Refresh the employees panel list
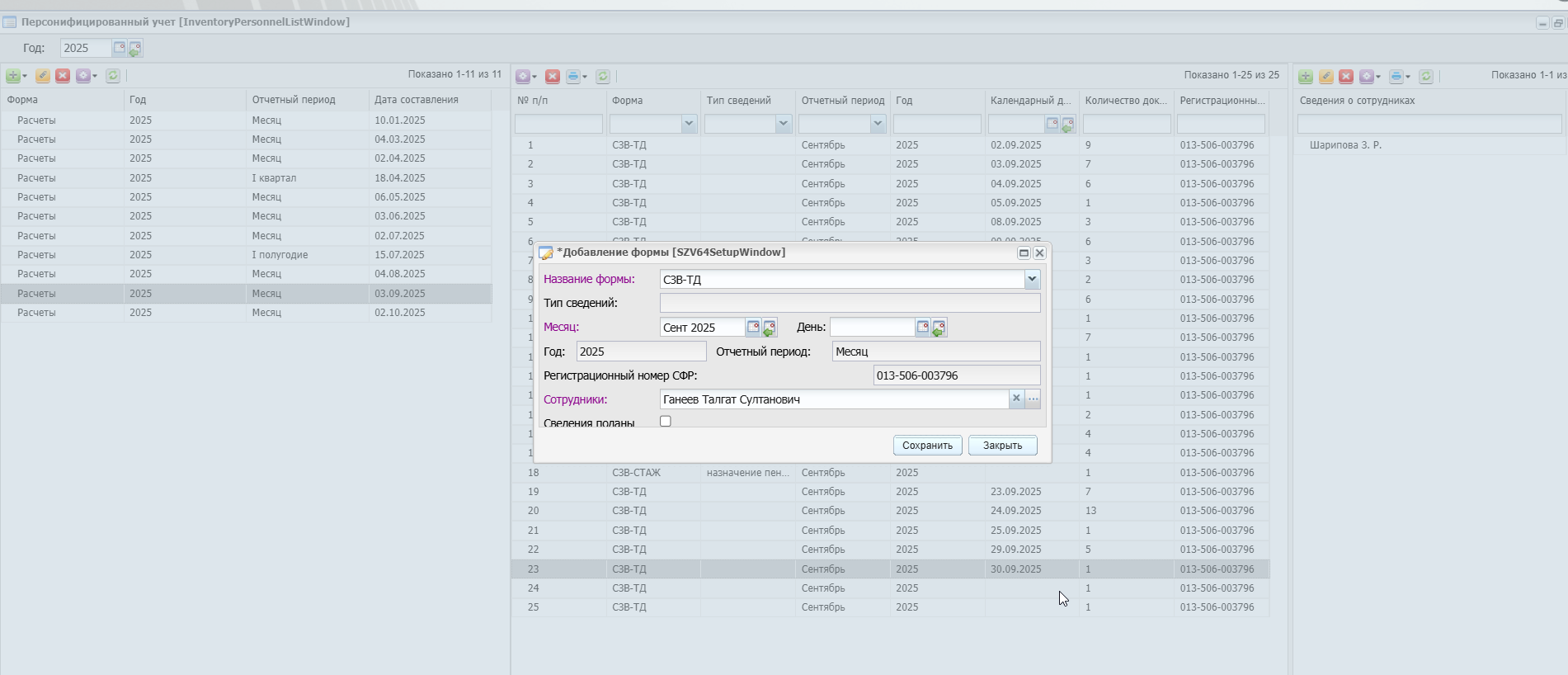 tap(1426, 77)
